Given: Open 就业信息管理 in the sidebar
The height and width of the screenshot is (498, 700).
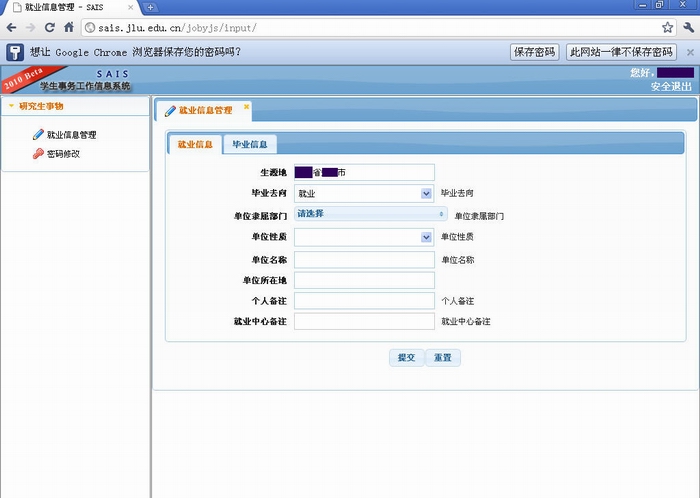Looking at the screenshot, I should 71,134.
